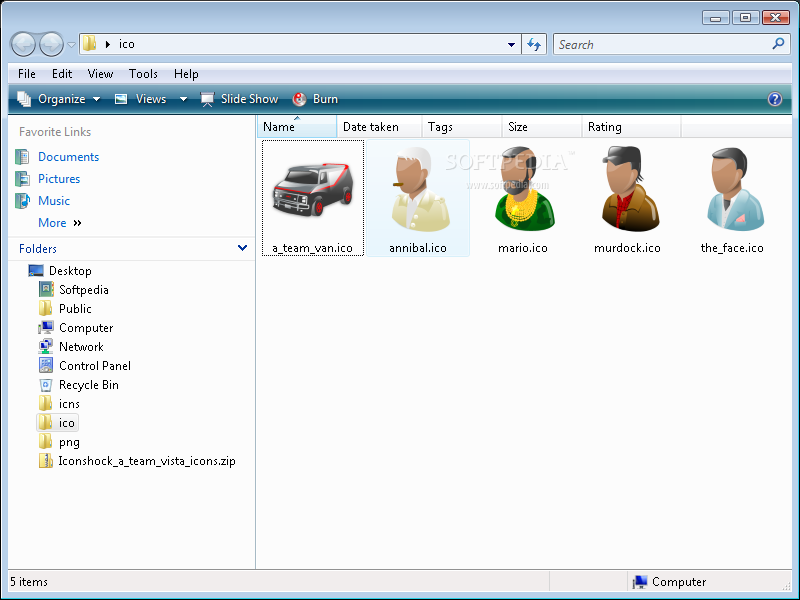
Task: Open the Organize toolbar menu
Action: pyautogui.click(x=59, y=99)
